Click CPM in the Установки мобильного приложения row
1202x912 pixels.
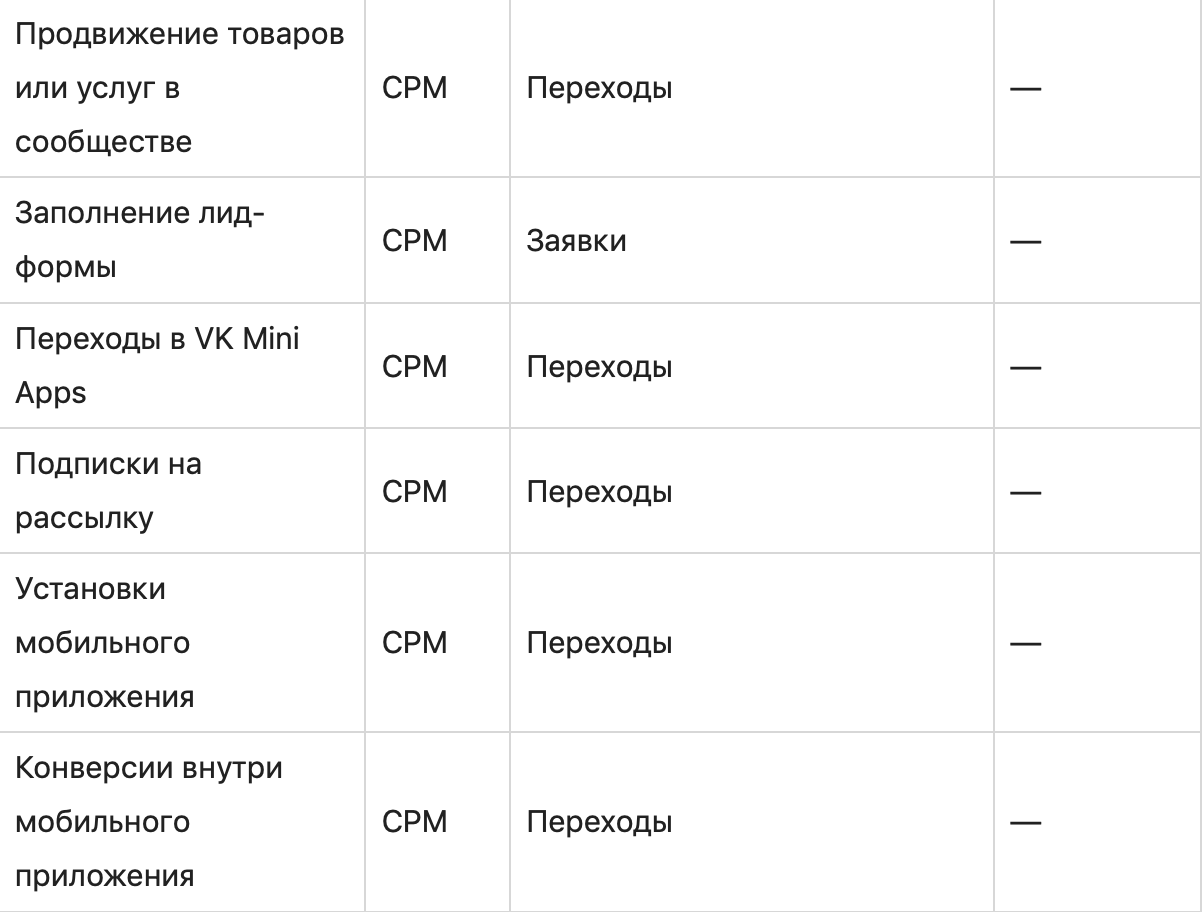pos(414,643)
